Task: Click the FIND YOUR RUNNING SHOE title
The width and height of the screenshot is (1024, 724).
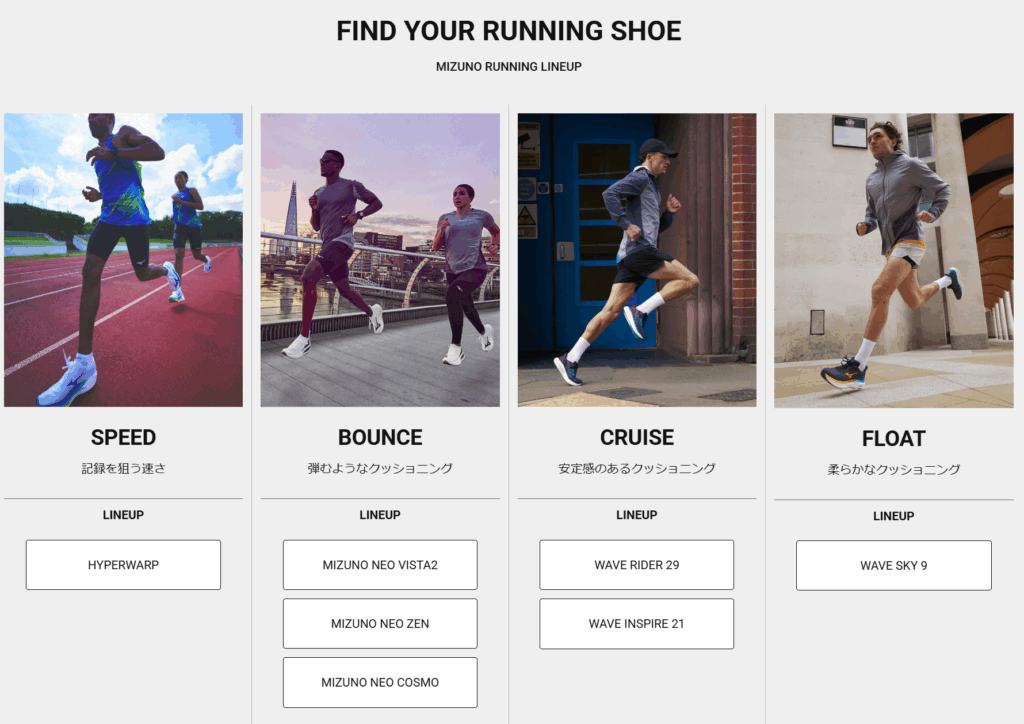Action: 509,31
